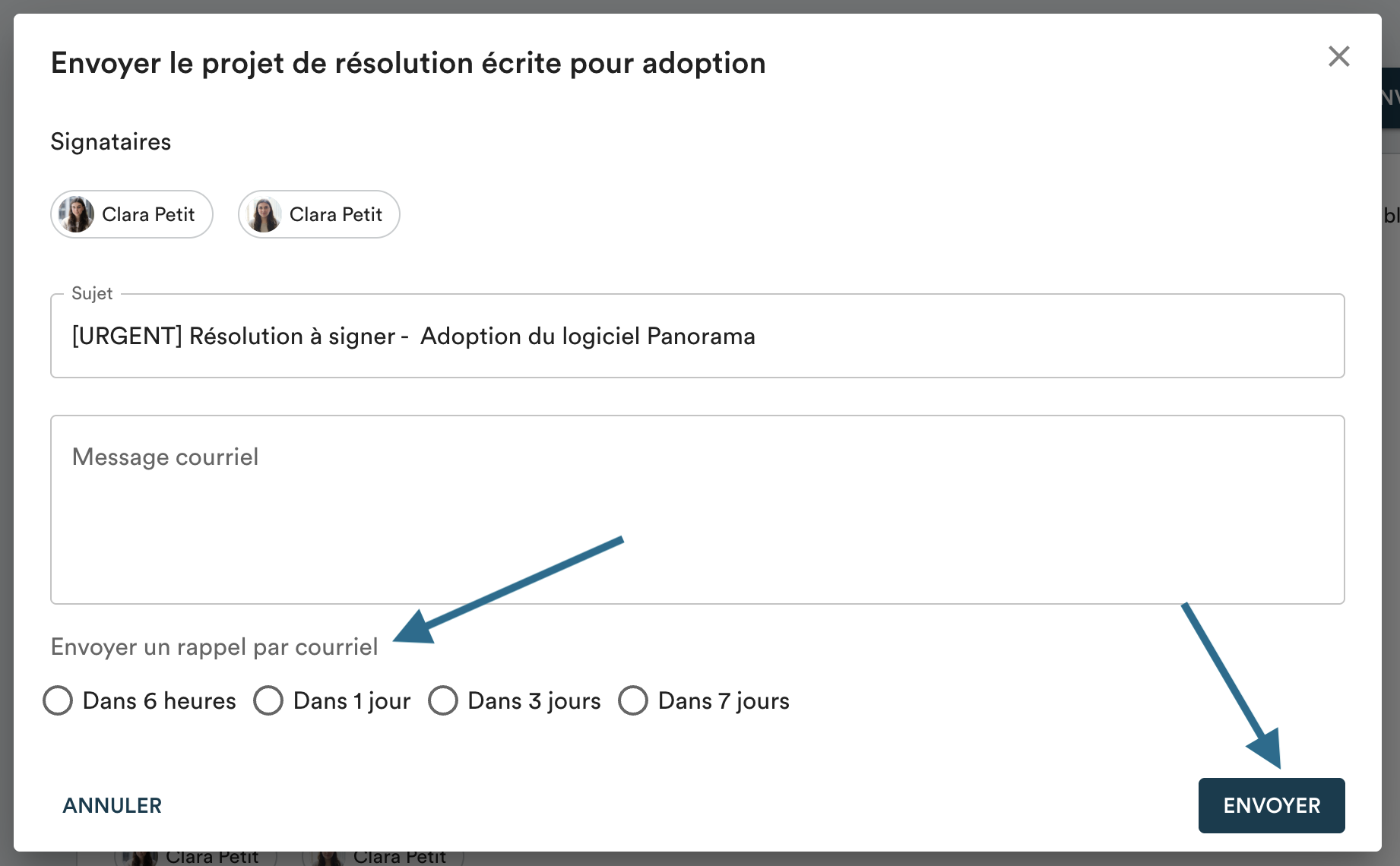
Task: Close the send resolution dialog
Action: (1338, 56)
